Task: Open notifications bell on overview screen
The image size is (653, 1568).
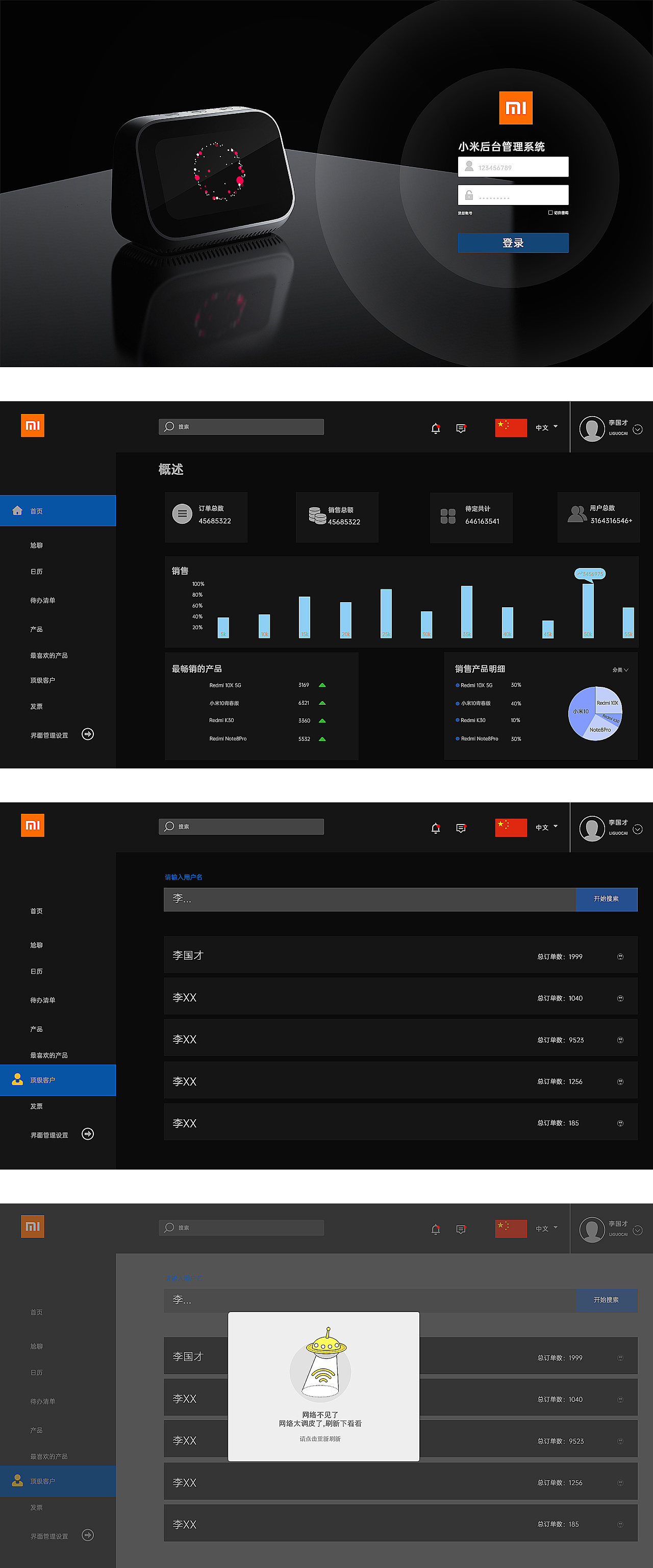Action: point(436,428)
